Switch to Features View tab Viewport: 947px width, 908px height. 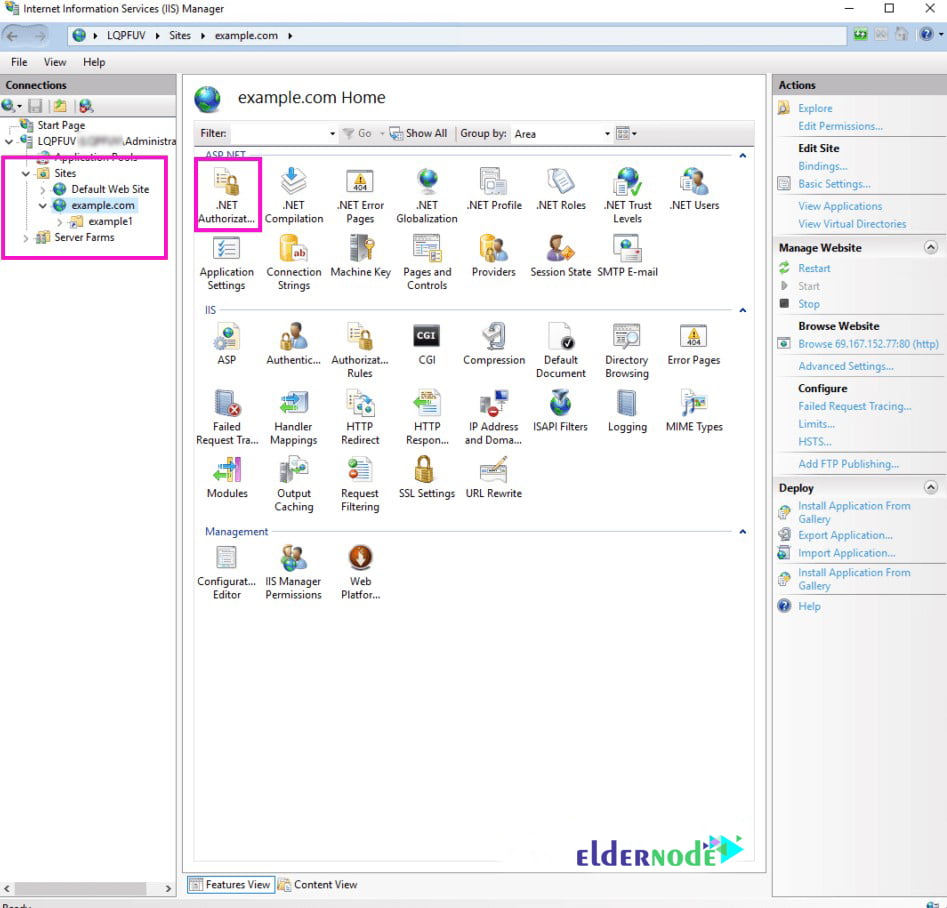click(230, 885)
